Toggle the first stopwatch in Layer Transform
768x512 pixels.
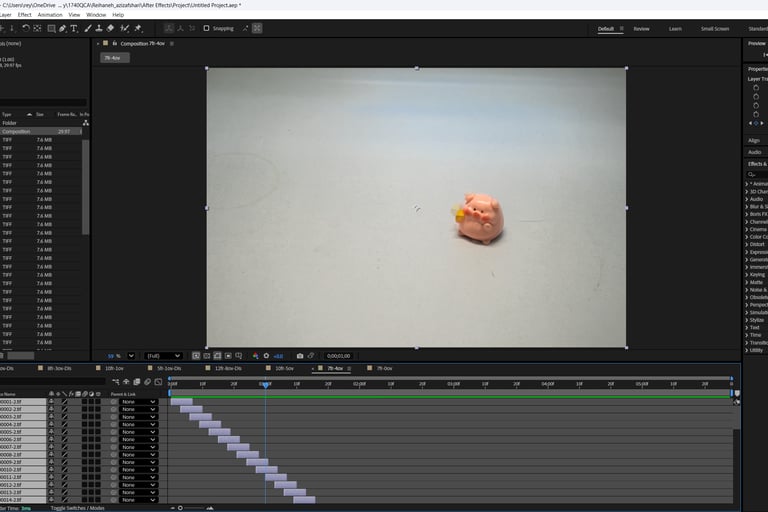point(756,88)
